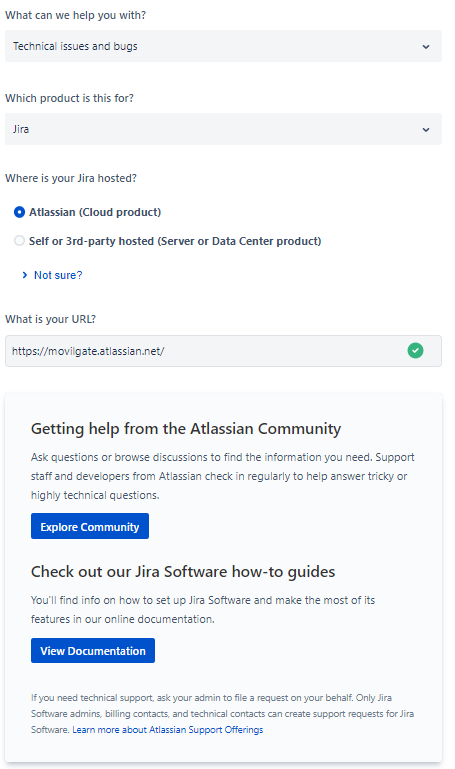Open 'Learn more about Atlassian Support Offerings' link

(168, 730)
